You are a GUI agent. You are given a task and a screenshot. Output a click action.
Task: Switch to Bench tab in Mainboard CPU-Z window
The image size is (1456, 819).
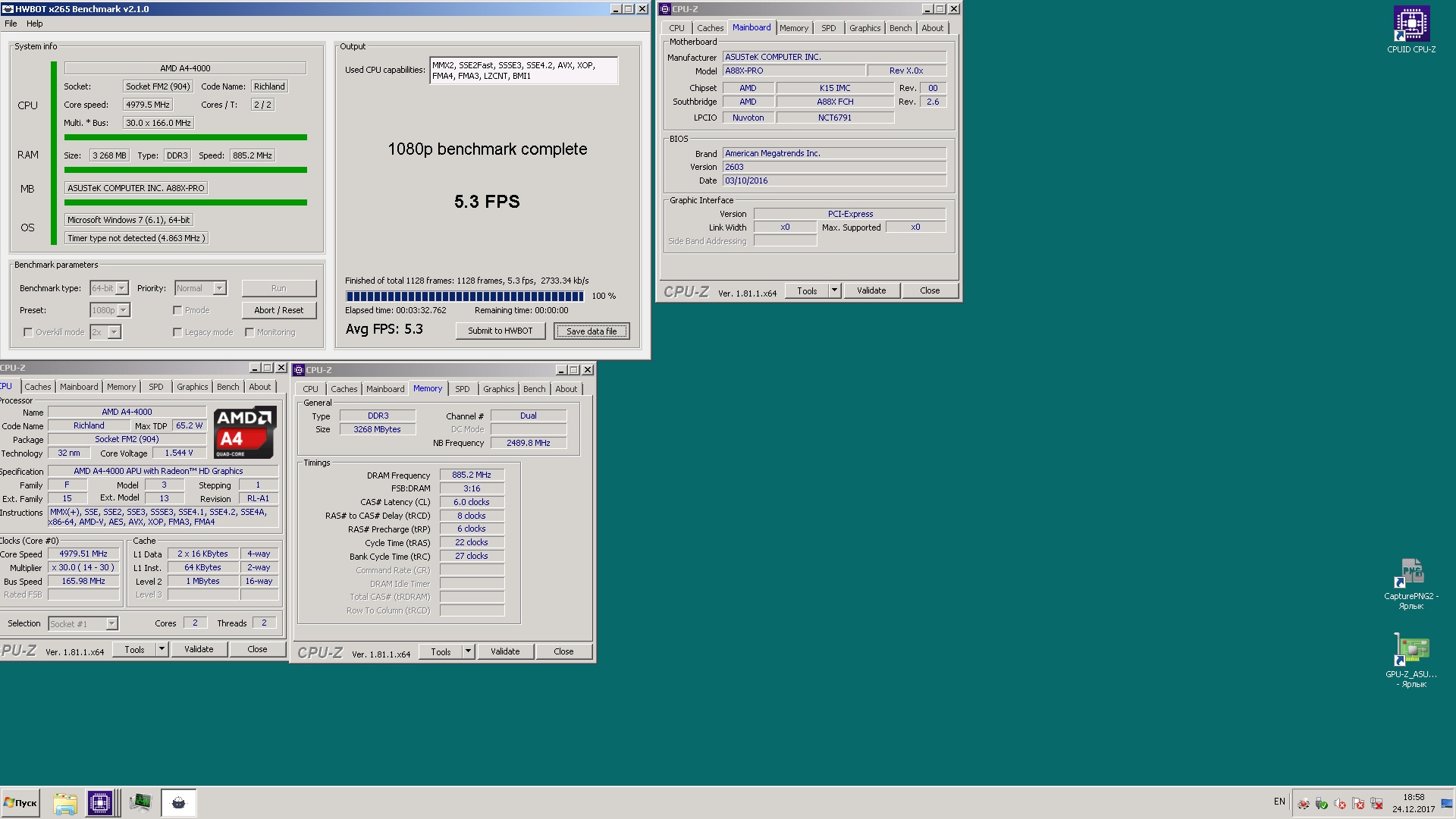(x=901, y=28)
